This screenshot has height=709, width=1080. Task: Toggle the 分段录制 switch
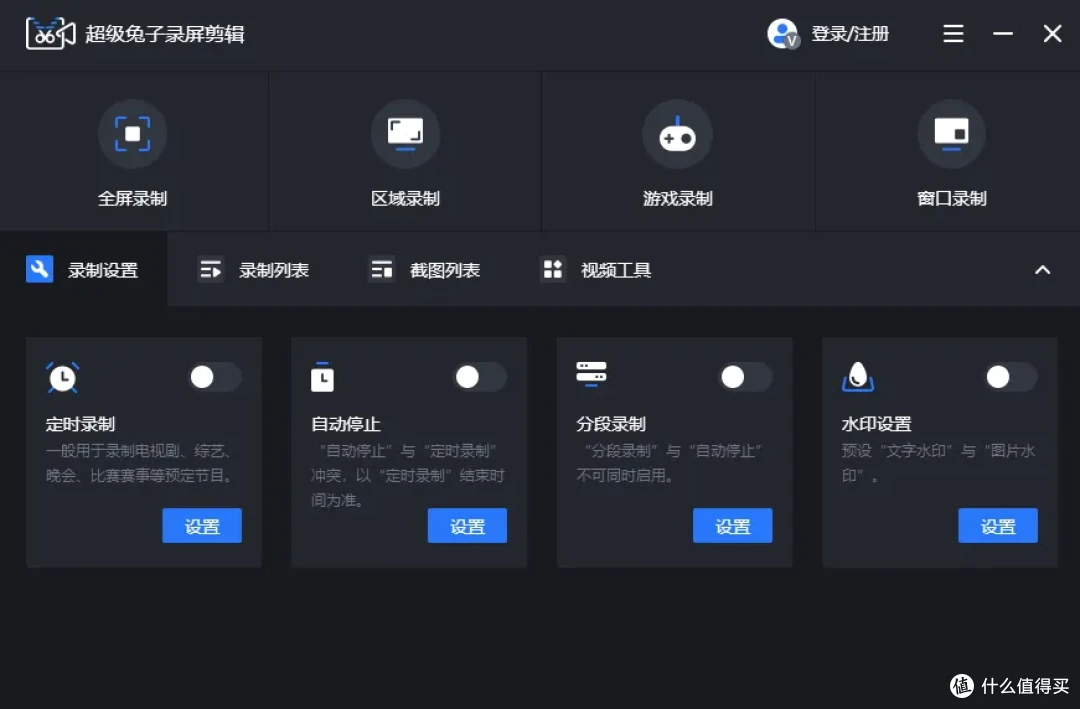click(746, 377)
